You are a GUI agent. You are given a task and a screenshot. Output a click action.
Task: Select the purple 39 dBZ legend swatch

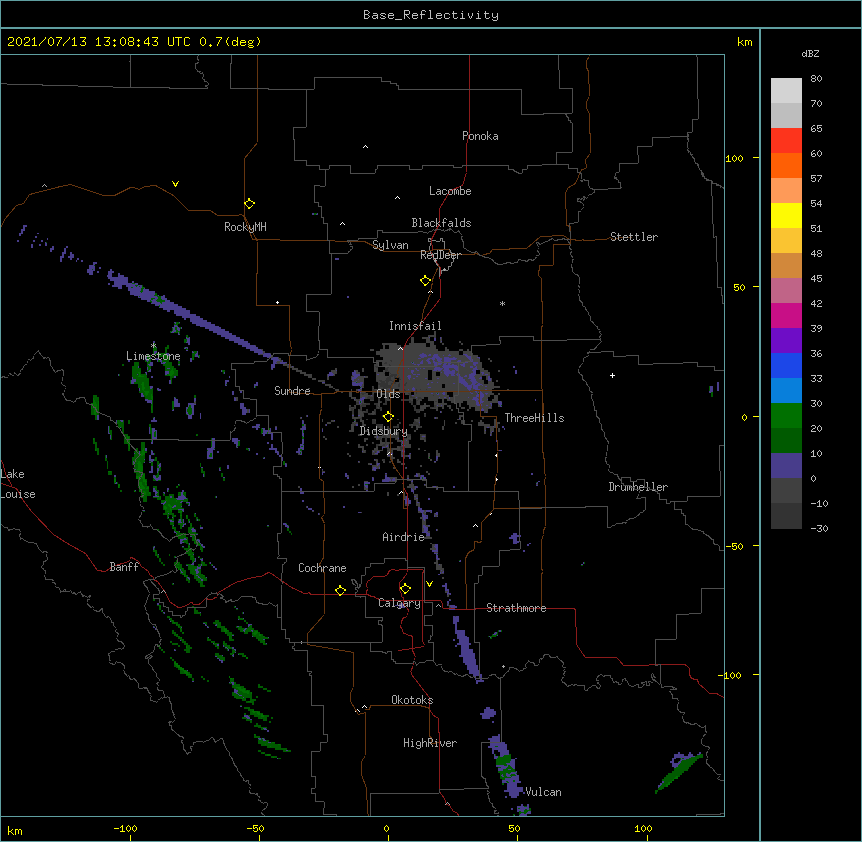click(x=786, y=340)
